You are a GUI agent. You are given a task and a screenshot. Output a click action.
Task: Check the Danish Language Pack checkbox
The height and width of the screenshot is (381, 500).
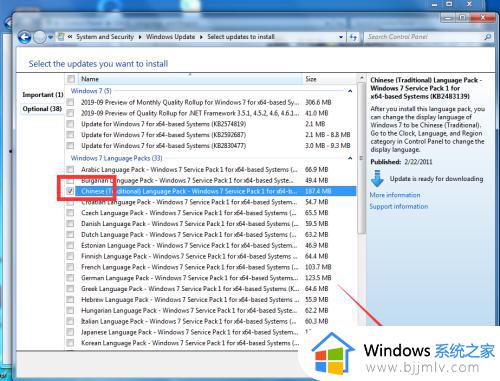point(70,224)
